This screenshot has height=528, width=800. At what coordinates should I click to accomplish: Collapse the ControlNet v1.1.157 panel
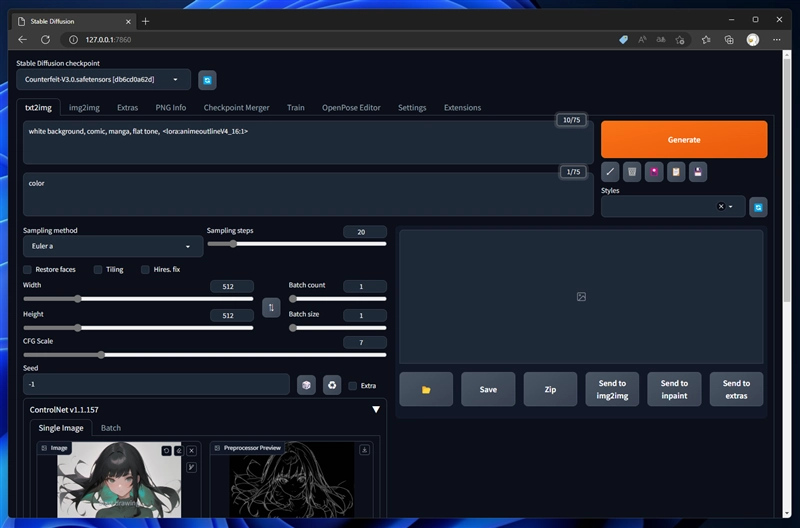[x=376, y=410]
